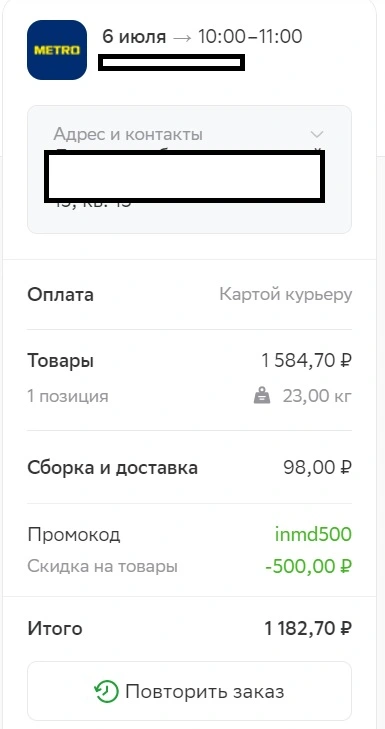Click the Повторить заказ button

point(189,691)
